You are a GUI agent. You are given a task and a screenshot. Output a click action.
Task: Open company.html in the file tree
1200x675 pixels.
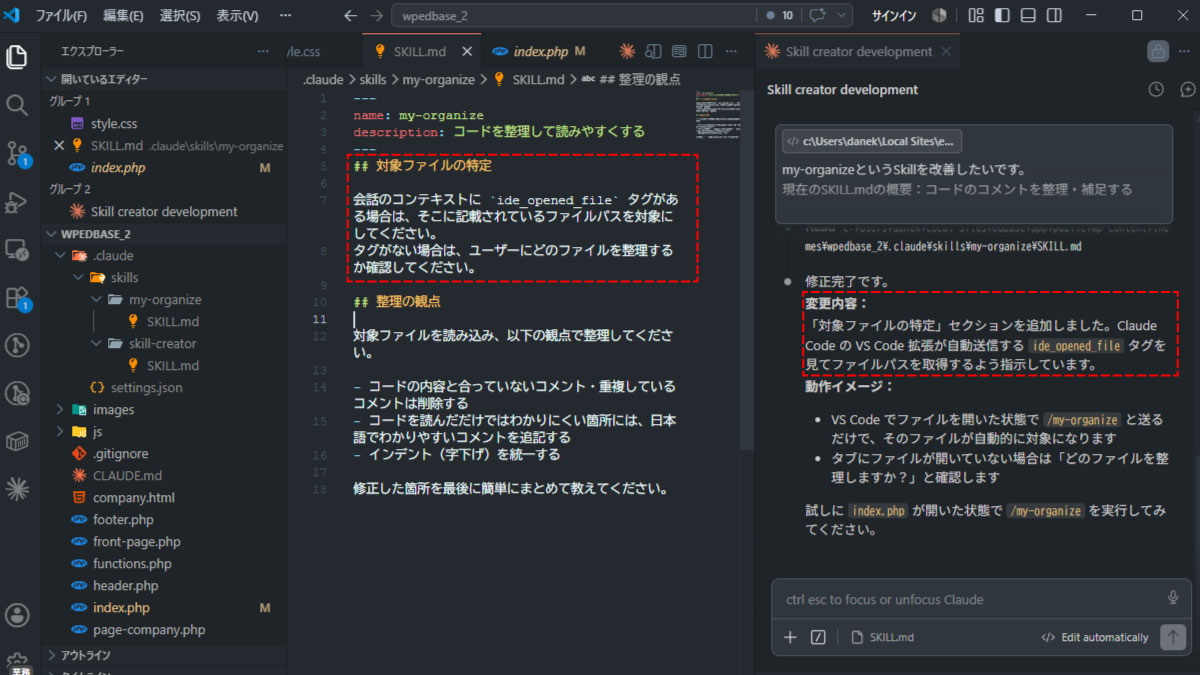point(133,498)
